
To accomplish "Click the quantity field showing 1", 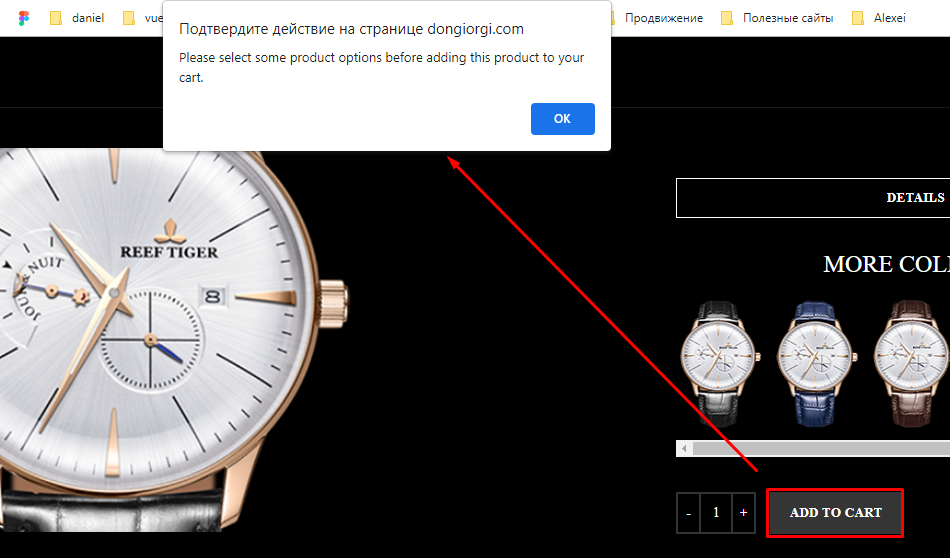I will coord(716,513).
